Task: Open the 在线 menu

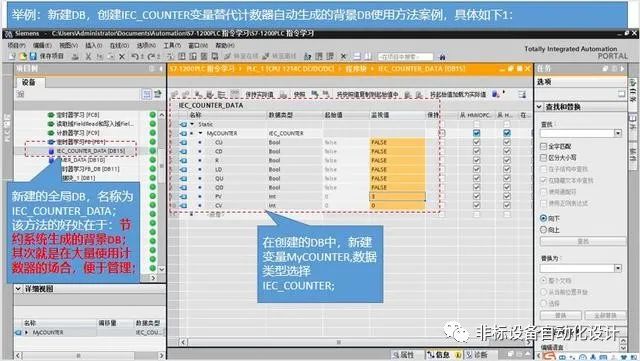Action: [119, 45]
